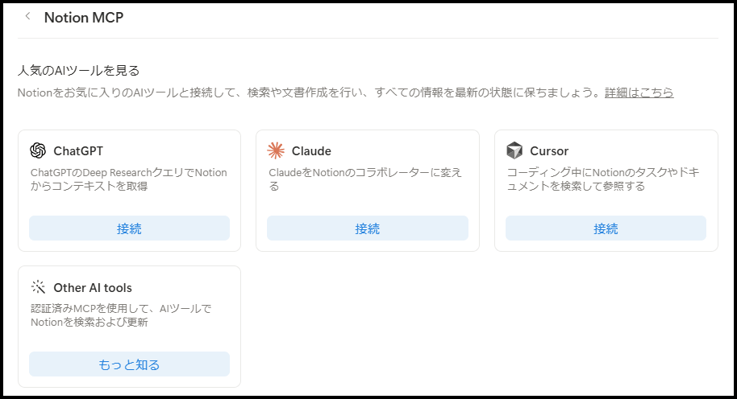737x399 pixels.
Task: Connect Claude with the 接続 button
Action: pos(368,228)
